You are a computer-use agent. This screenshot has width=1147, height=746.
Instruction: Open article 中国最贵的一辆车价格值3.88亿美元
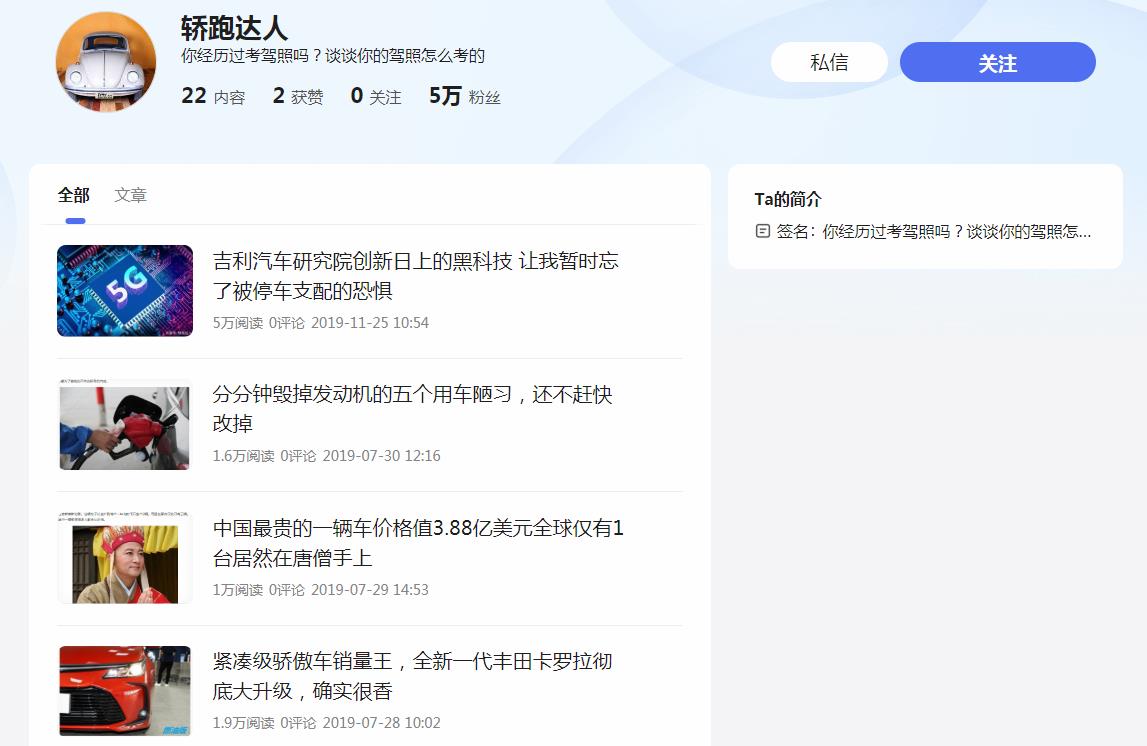click(x=418, y=543)
